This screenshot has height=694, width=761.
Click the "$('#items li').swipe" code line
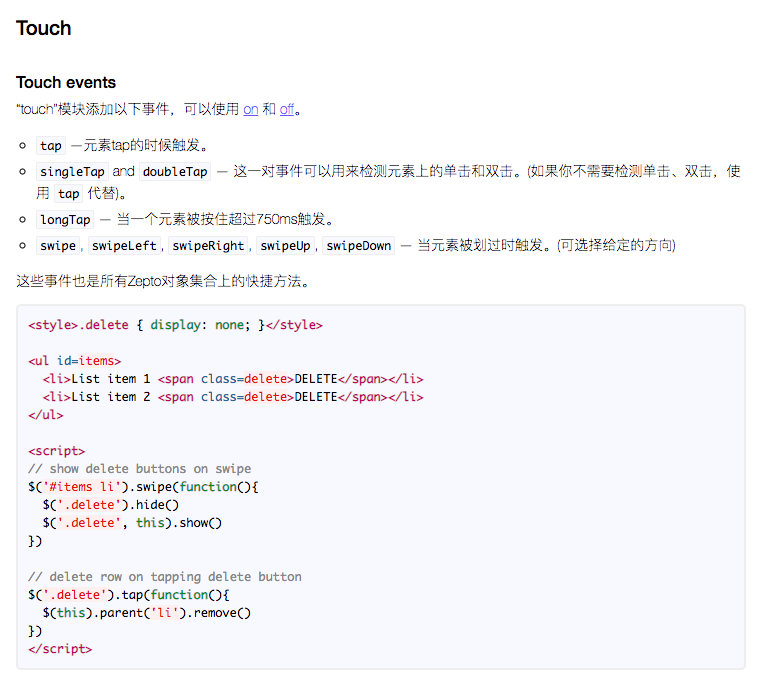(x=143, y=487)
